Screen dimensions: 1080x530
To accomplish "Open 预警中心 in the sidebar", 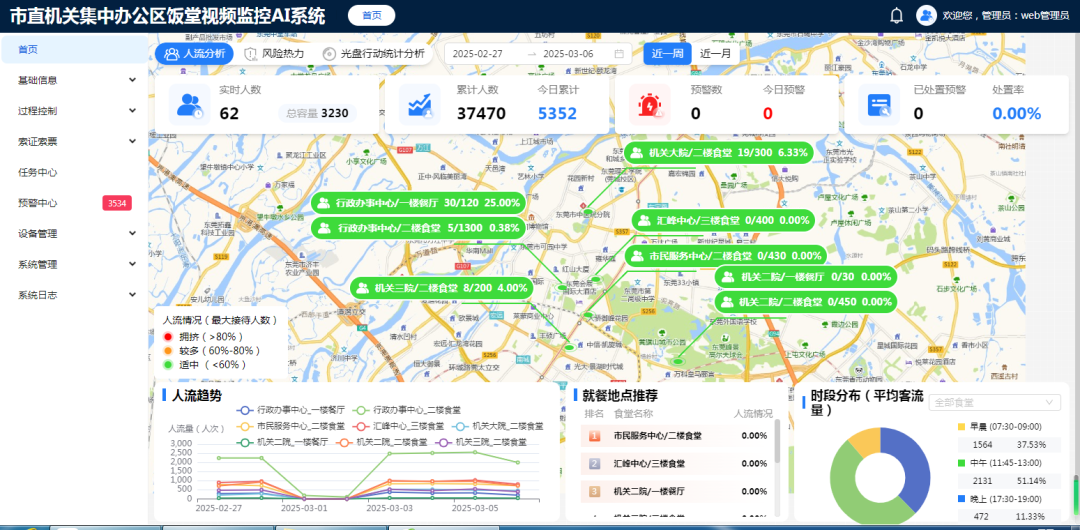I will (74, 203).
